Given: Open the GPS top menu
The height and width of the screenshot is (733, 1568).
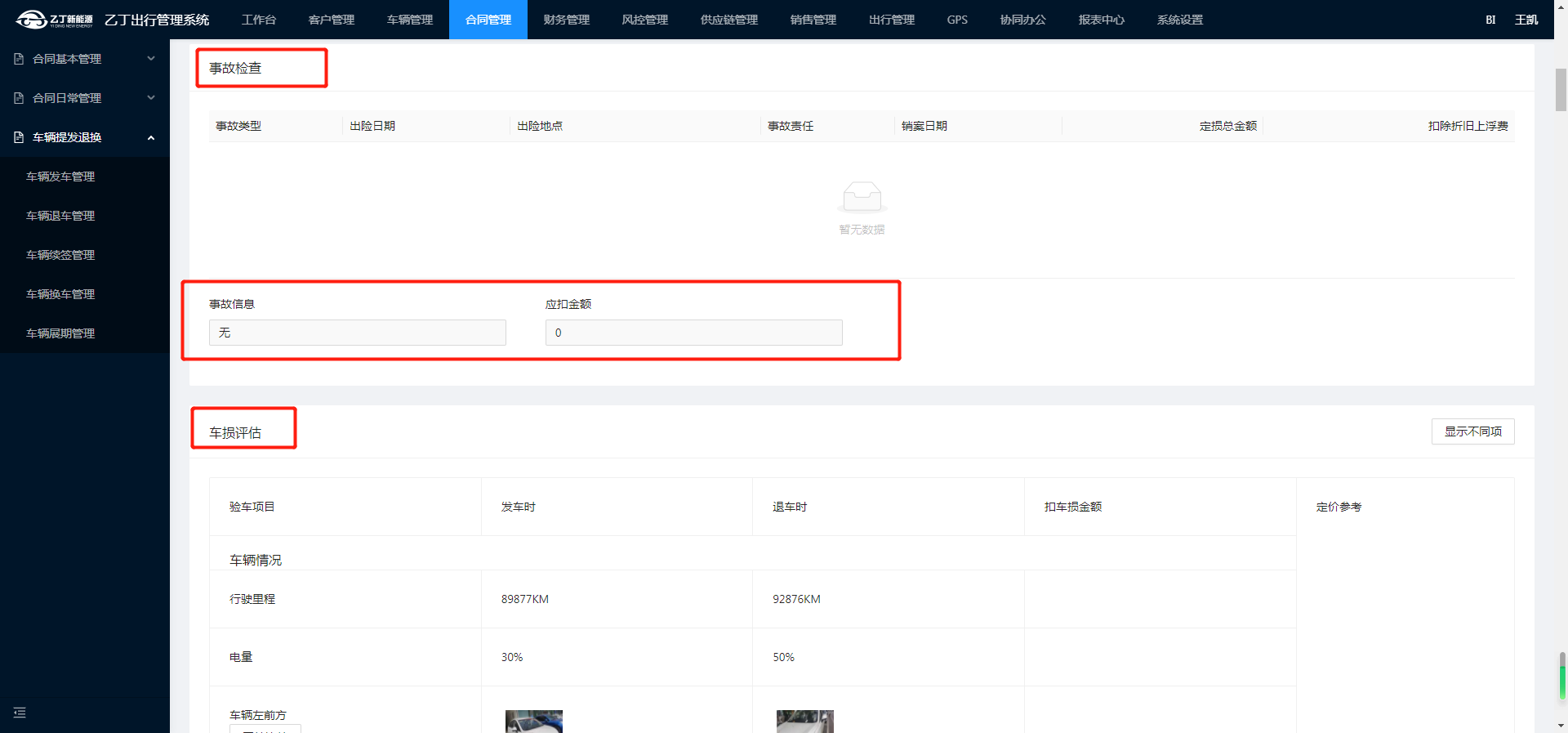Looking at the screenshot, I should tap(957, 20).
